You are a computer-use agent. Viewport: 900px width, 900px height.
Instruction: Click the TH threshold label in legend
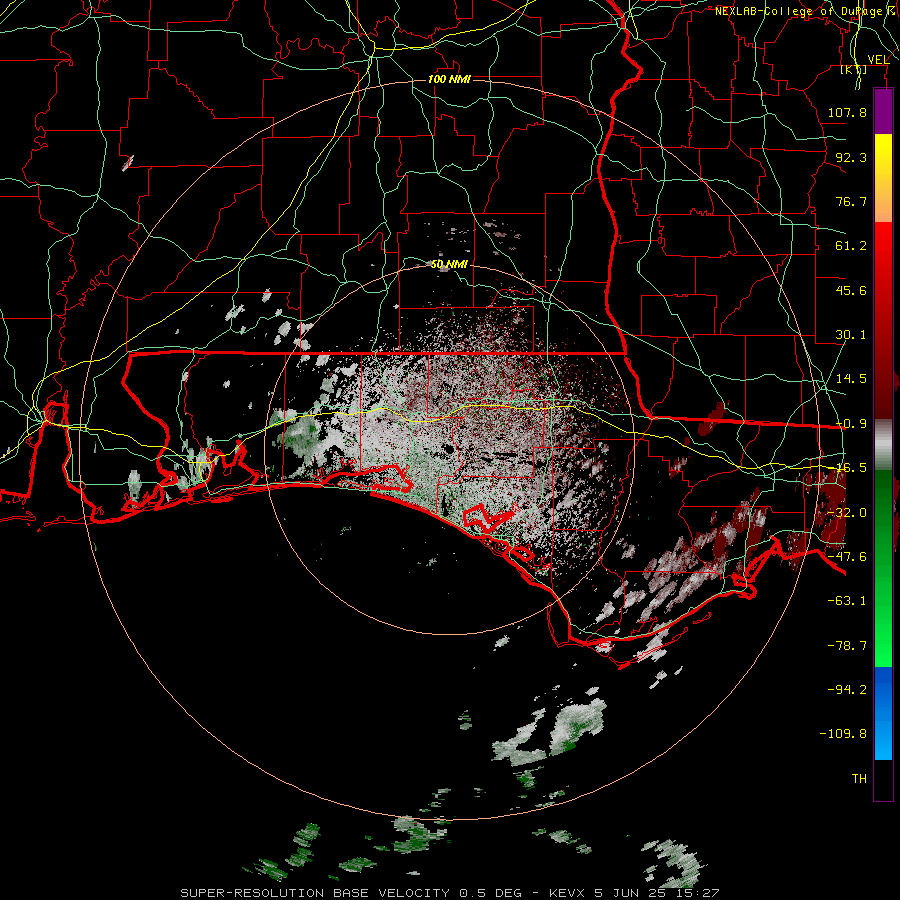[x=859, y=779]
